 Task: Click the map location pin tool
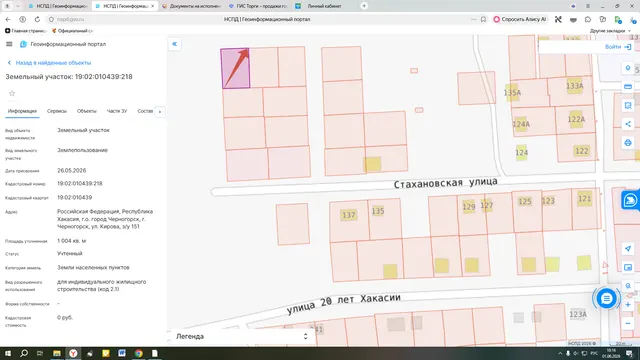(x=628, y=68)
